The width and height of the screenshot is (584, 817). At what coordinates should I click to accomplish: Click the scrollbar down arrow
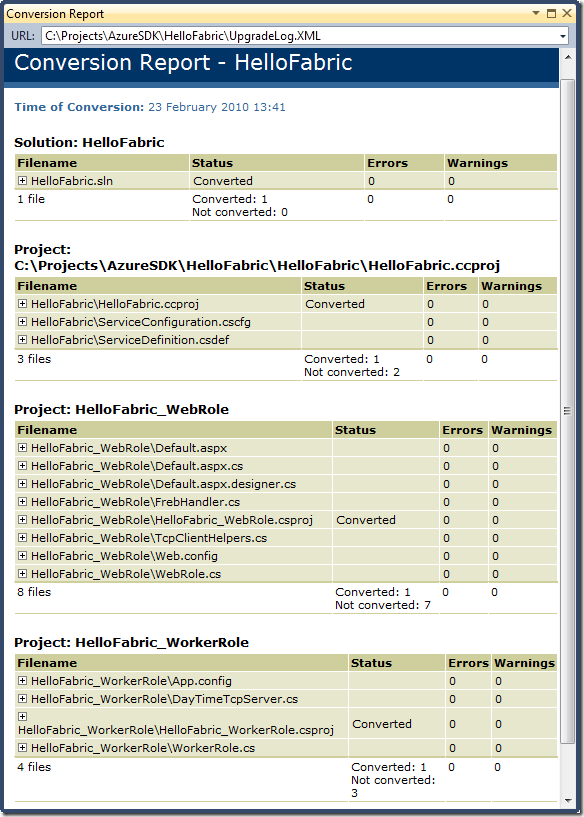click(x=568, y=800)
